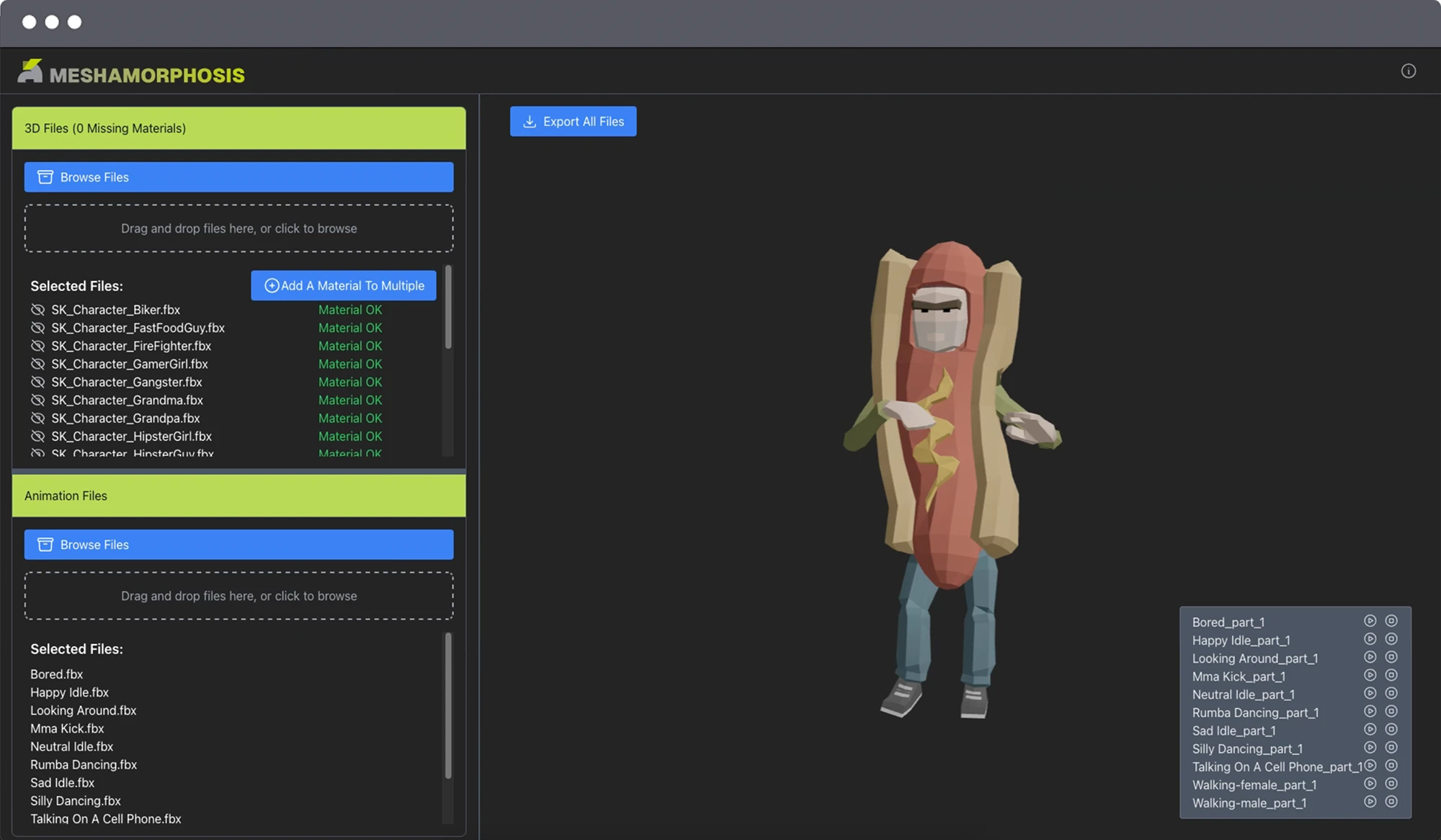Viewport: 1441px width, 840px height.
Task: Click Add A Material To Multiple button
Action: 344,285
